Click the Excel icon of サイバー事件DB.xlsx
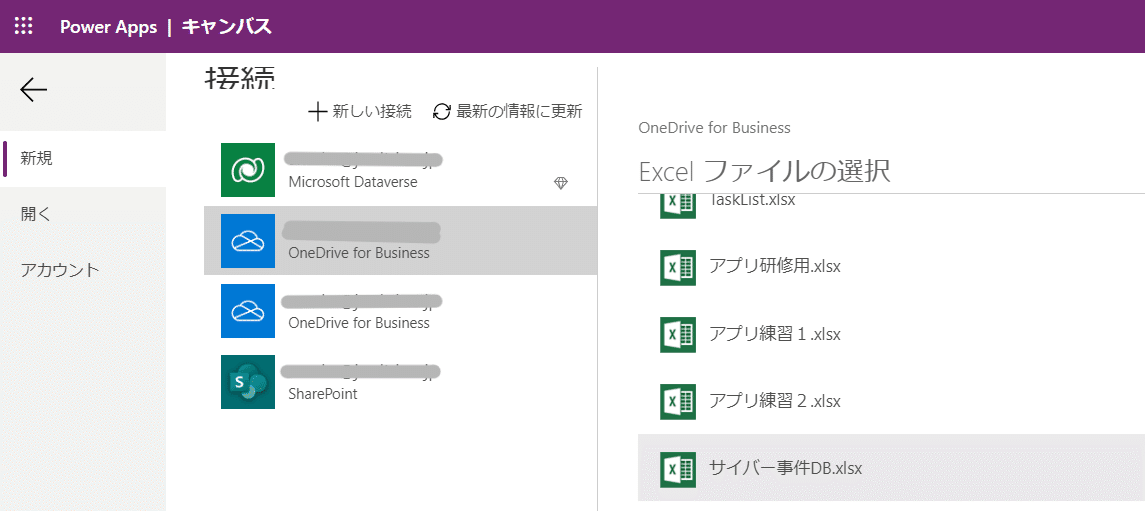Image resolution: width=1145 pixels, height=511 pixels. 677,468
